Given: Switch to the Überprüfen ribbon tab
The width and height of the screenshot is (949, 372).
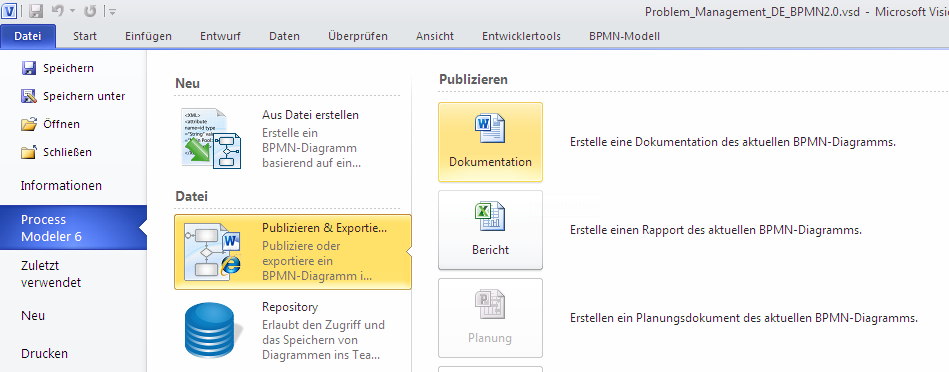Looking at the screenshot, I should click(358, 36).
